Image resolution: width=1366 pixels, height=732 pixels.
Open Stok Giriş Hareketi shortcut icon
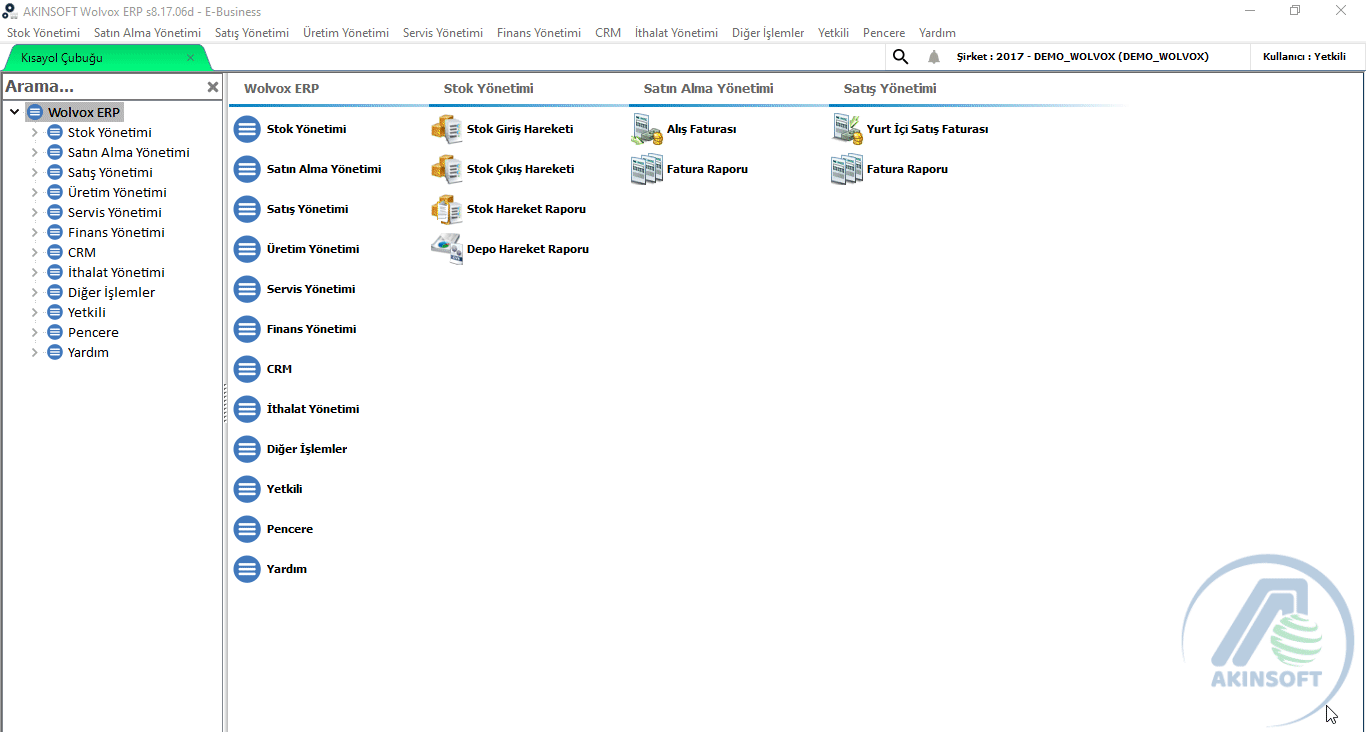point(446,129)
